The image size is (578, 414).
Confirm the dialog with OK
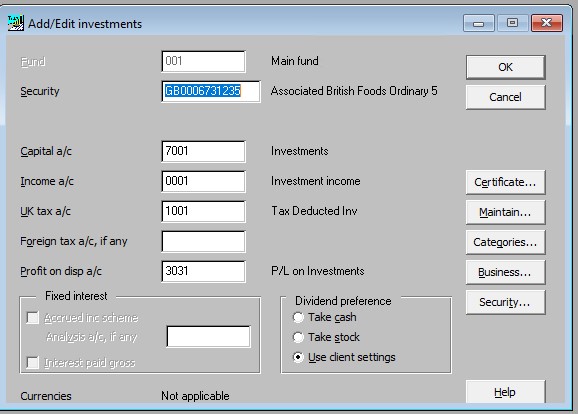pyautogui.click(x=505, y=67)
